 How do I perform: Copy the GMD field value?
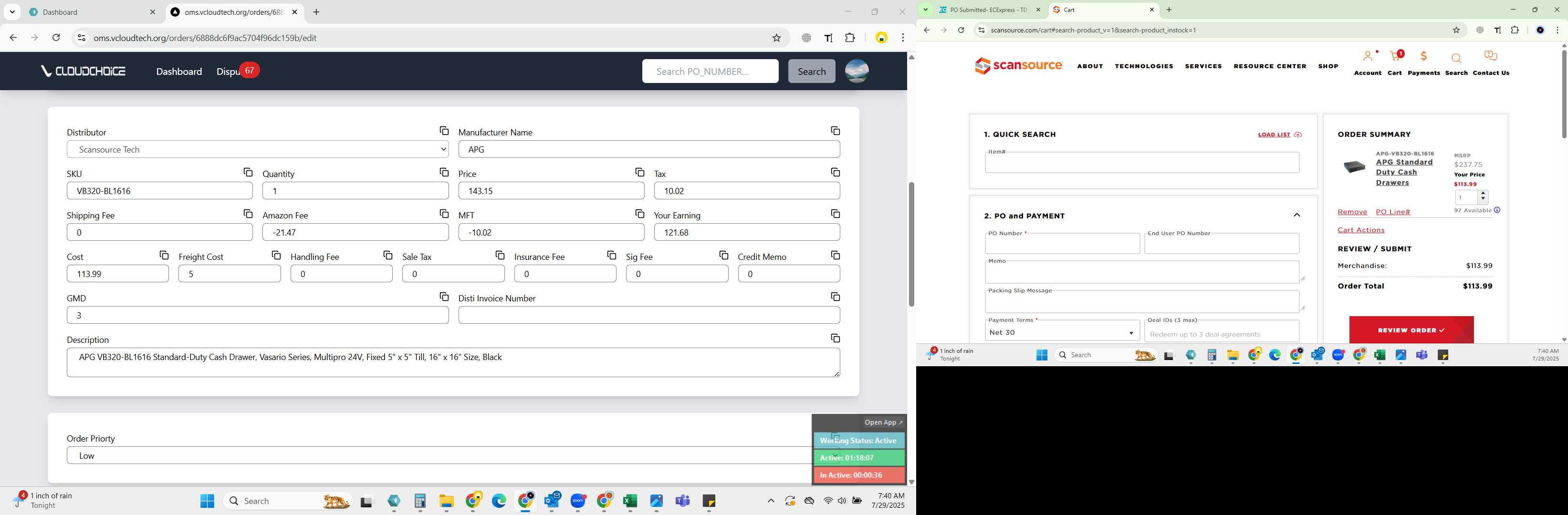point(444,297)
